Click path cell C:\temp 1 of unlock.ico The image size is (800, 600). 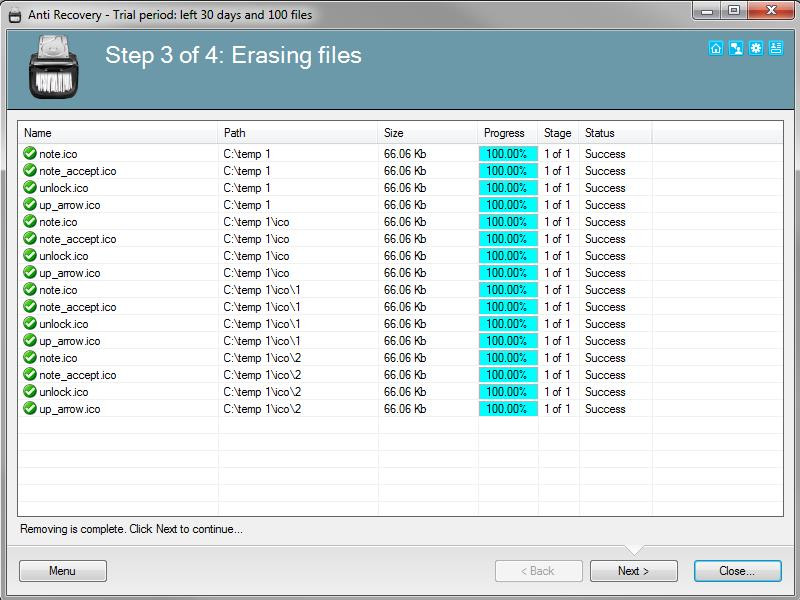247,188
